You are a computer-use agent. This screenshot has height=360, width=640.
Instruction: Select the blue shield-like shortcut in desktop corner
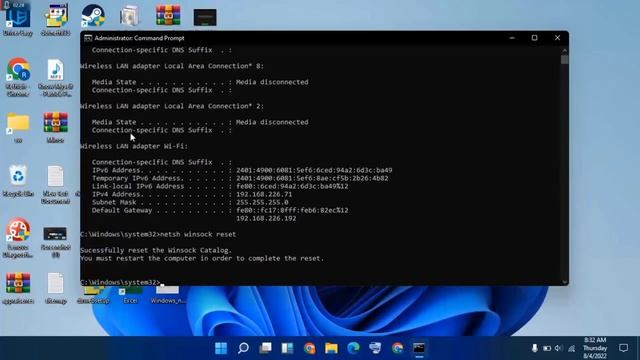point(18,20)
